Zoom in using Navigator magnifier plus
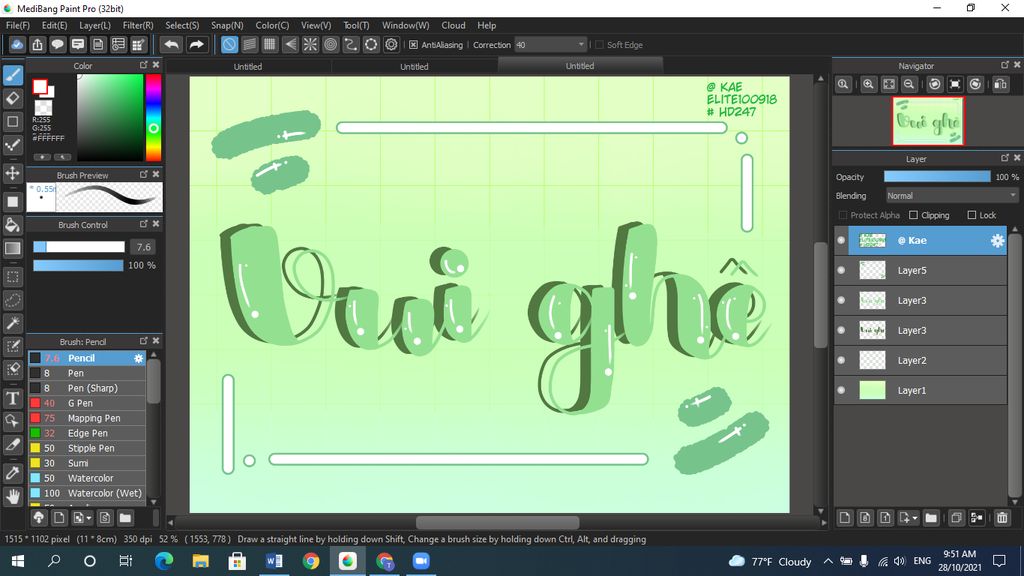Image resolution: width=1024 pixels, height=576 pixels. pos(868,84)
